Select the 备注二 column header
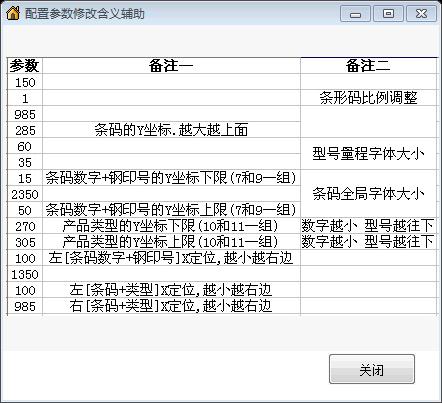The height and width of the screenshot is (403, 442). 368,65
